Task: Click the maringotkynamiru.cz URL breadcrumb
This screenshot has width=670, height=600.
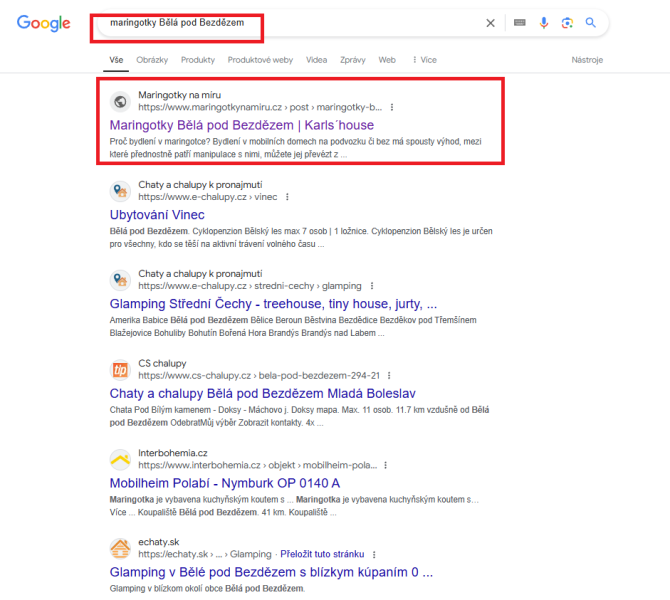Action: (260, 107)
